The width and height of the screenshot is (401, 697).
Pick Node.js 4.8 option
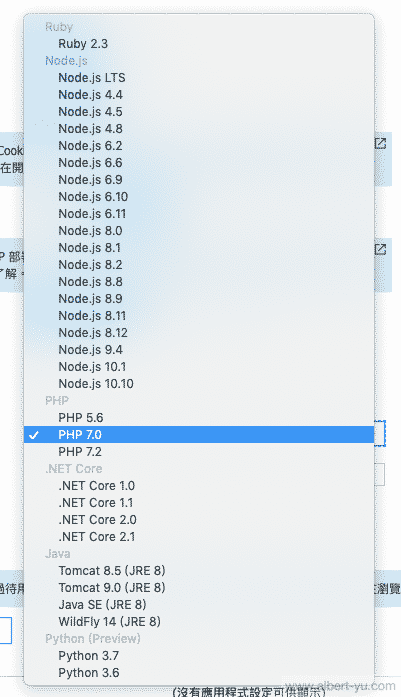coord(199,128)
